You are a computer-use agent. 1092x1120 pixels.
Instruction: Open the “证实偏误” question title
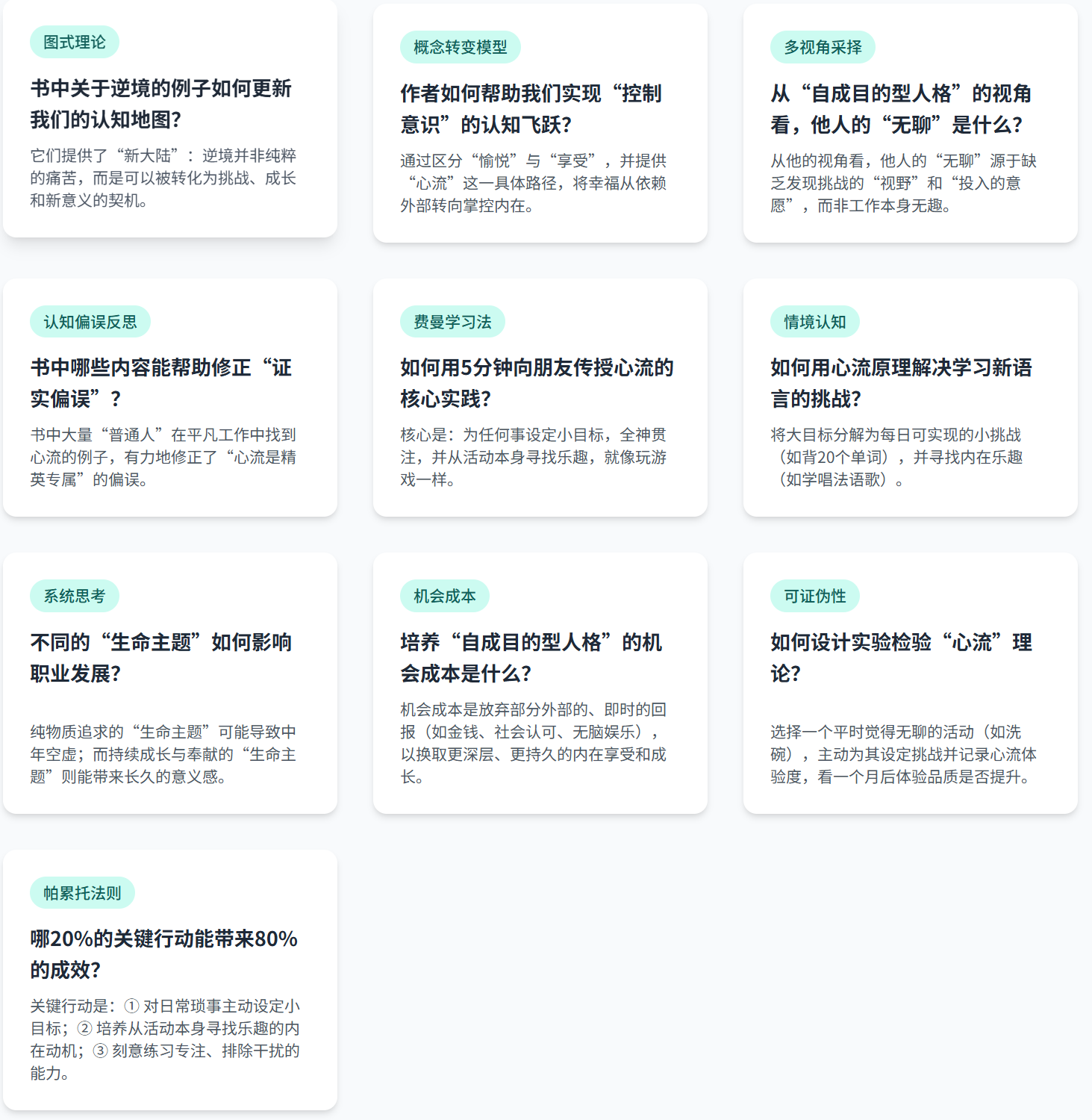point(160,383)
